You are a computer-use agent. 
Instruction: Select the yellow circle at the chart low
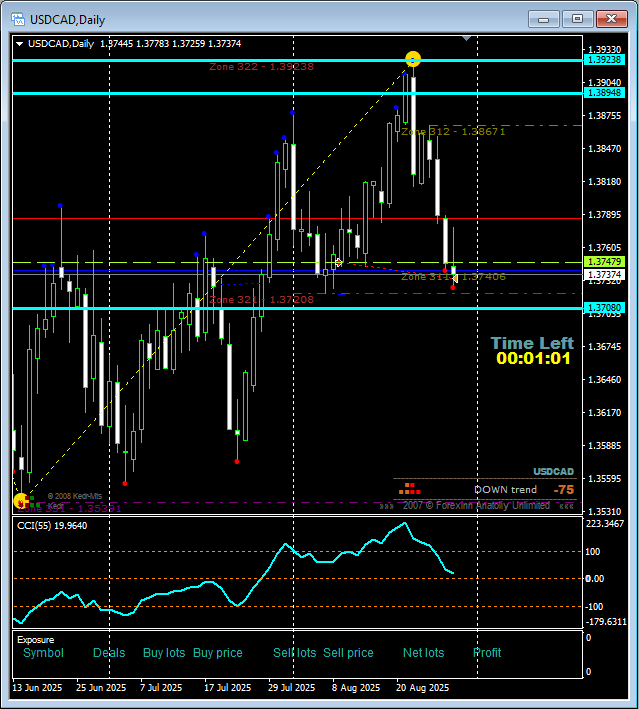click(21, 501)
